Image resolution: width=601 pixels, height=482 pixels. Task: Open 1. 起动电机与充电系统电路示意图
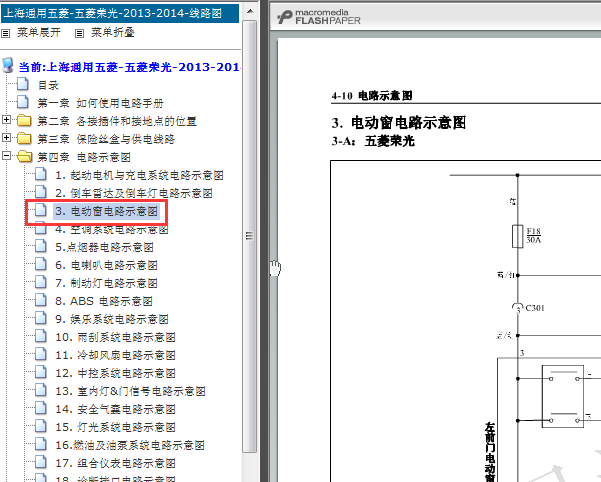tap(140, 175)
